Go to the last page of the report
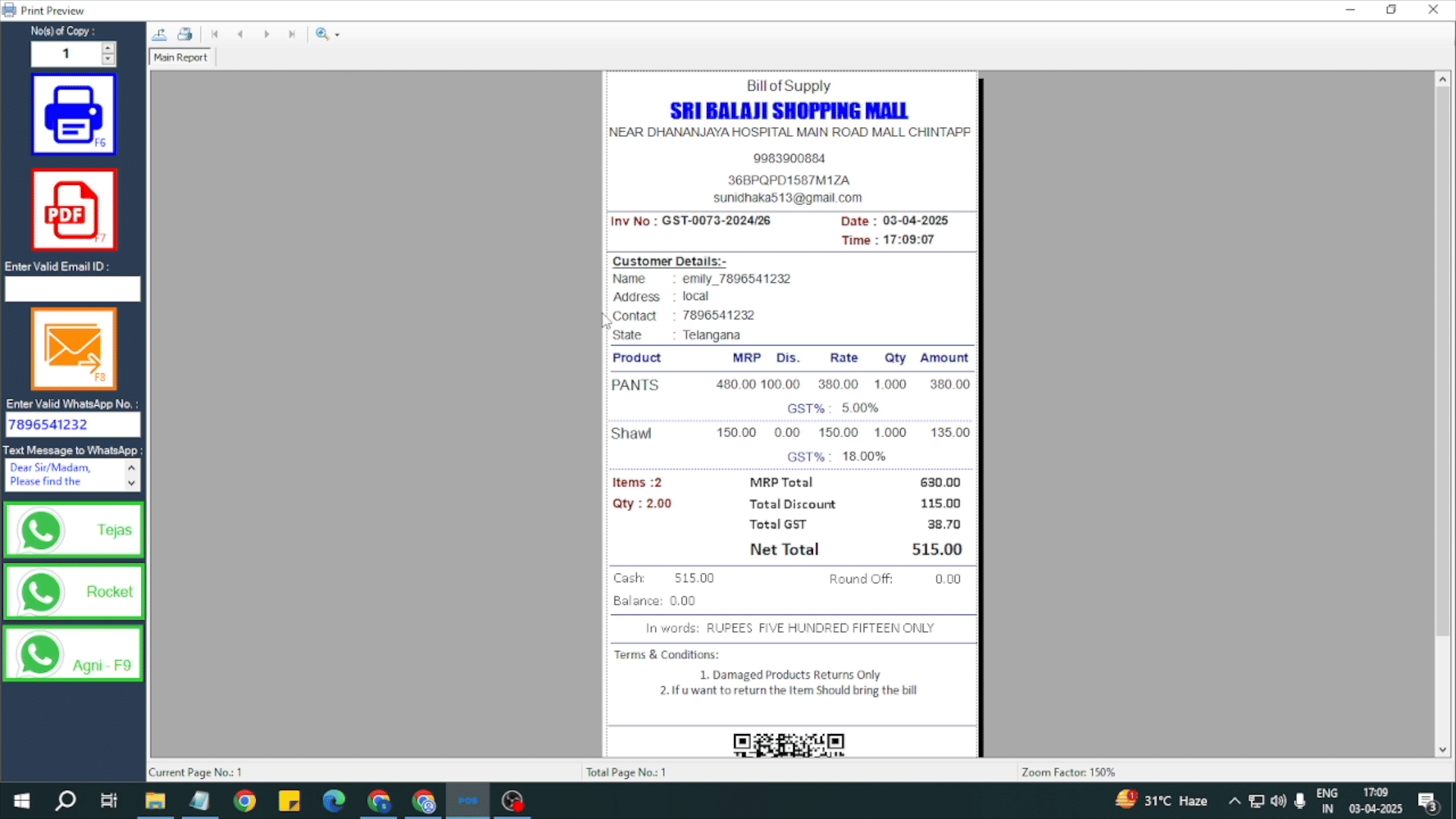Image resolution: width=1456 pixels, height=819 pixels. tap(292, 34)
